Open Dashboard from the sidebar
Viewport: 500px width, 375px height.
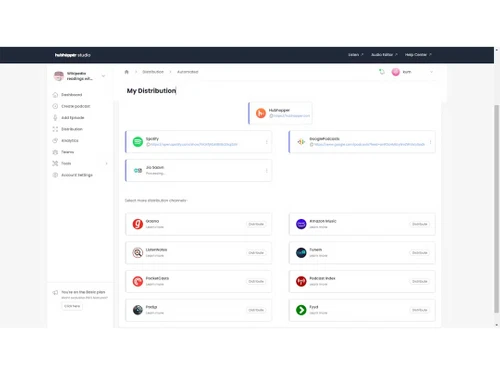[x=72, y=95]
